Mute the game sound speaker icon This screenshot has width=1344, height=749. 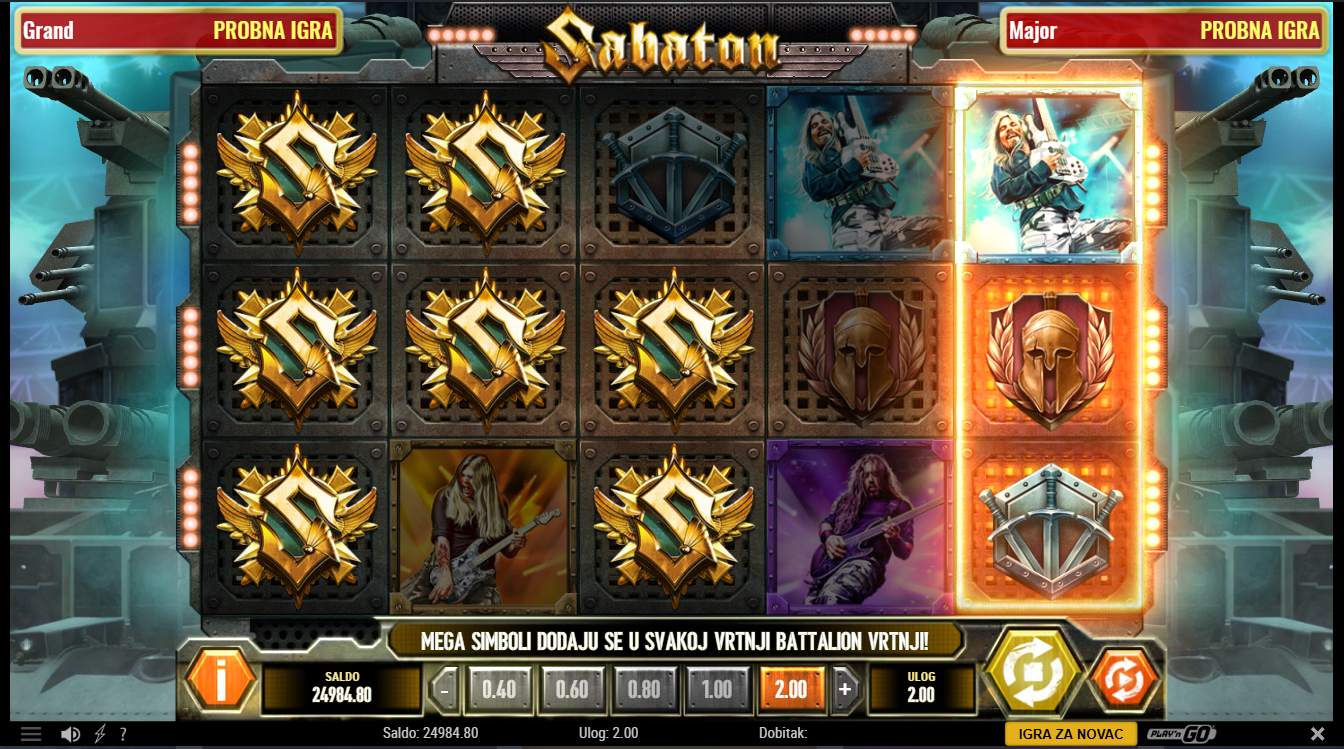pos(70,734)
